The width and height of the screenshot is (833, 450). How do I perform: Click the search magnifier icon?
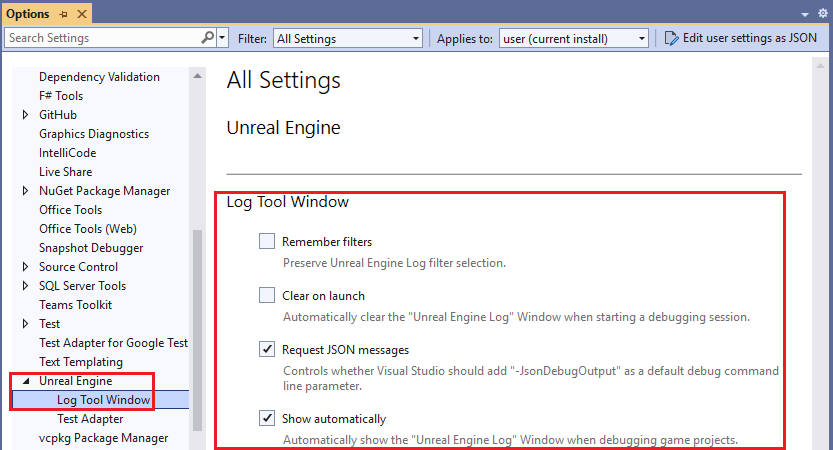(208, 38)
